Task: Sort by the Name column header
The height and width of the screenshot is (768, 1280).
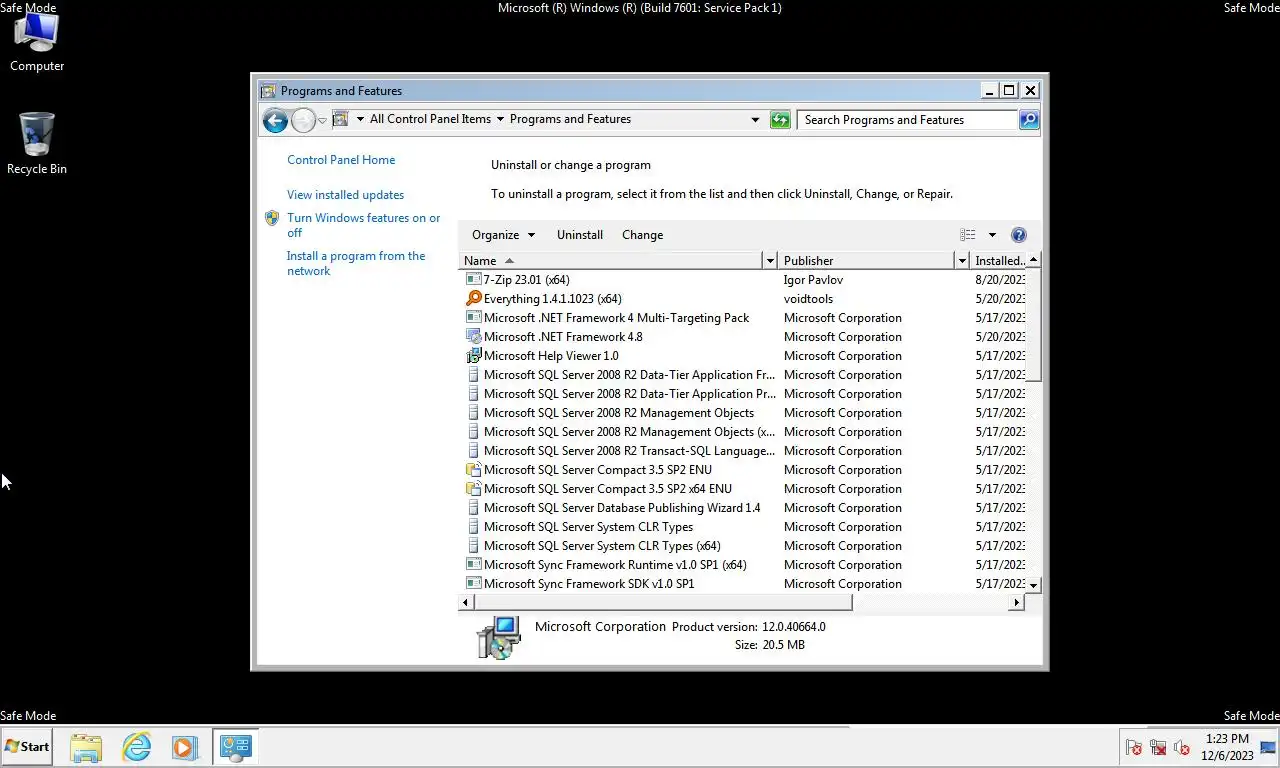Action: 611,261
